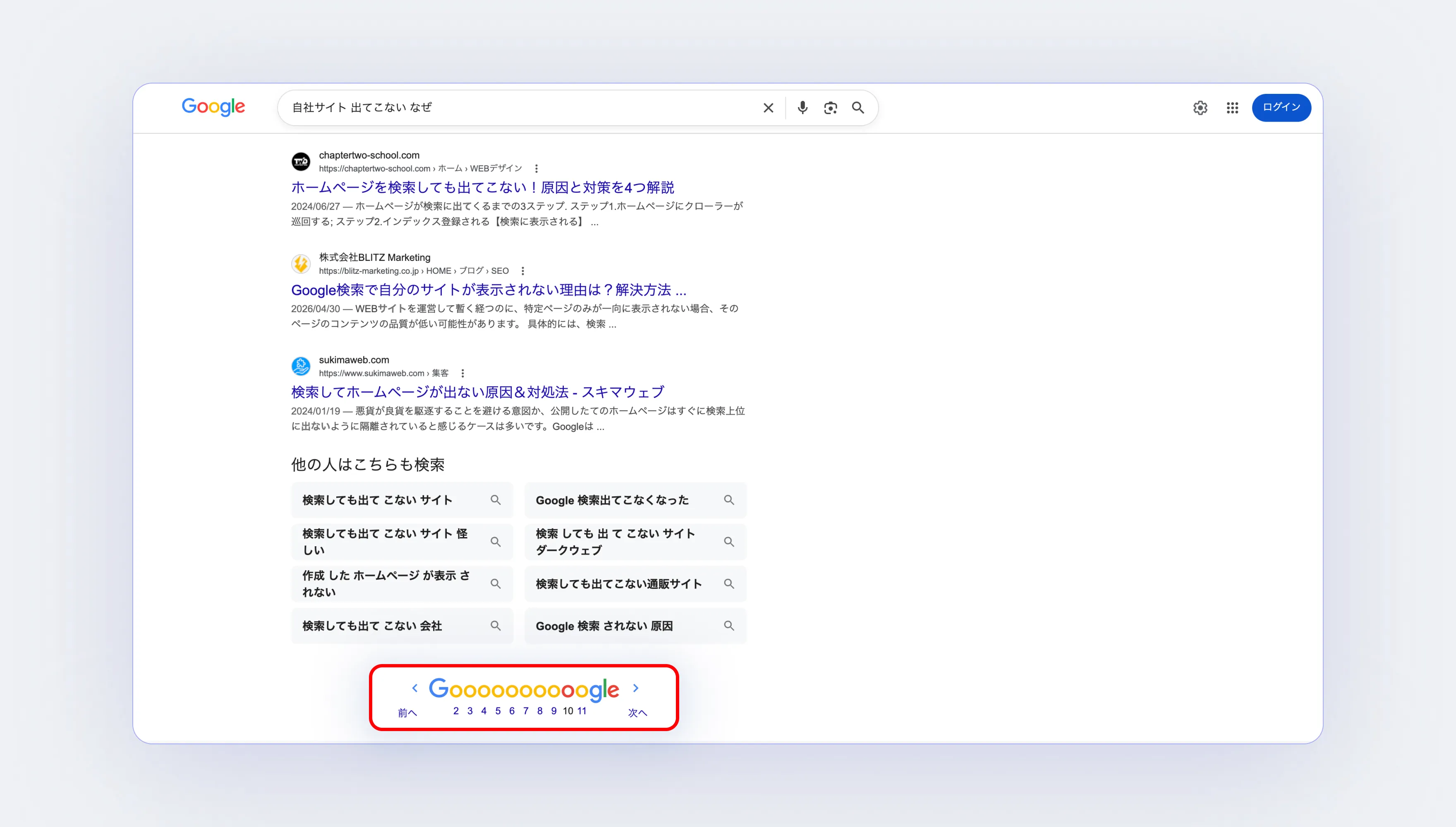Go to previous page with 前へ link

coord(407,713)
